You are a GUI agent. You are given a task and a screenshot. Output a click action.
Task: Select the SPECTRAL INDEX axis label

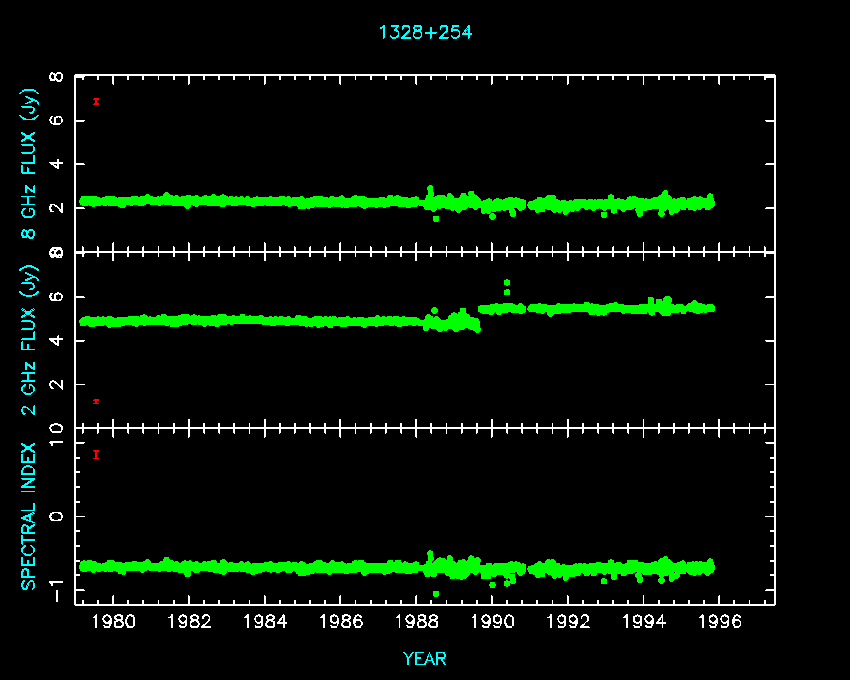point(31,516)
